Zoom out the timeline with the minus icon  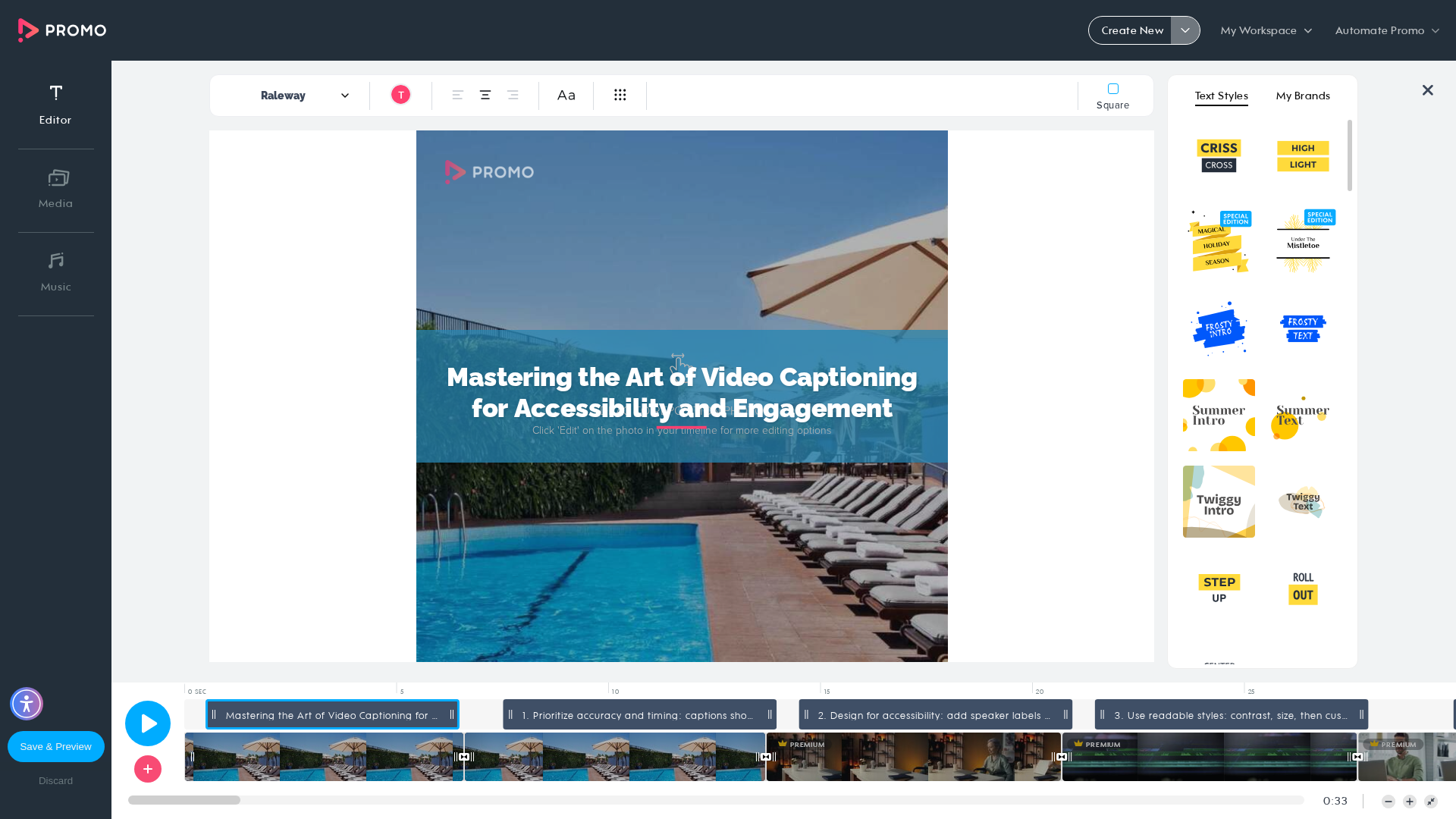[x=1389, y=802]
